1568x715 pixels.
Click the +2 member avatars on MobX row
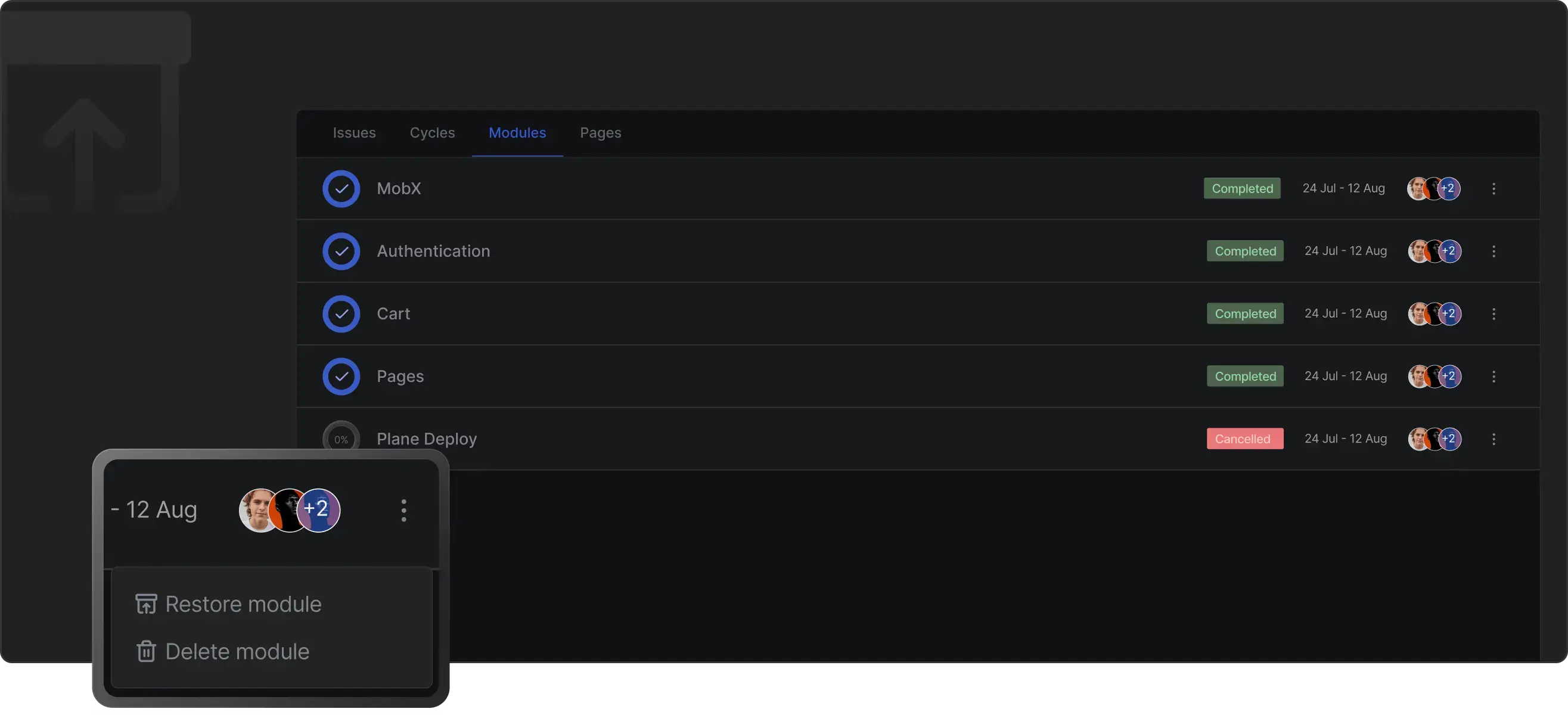[1448, 189]
